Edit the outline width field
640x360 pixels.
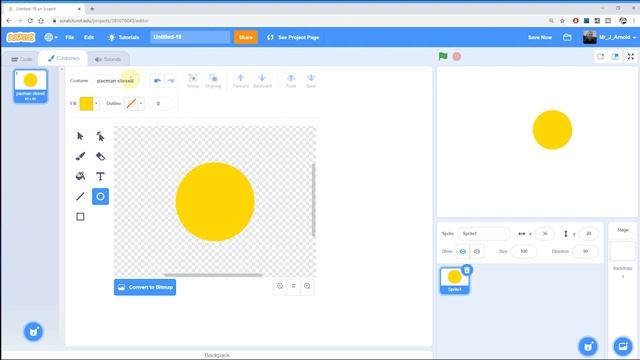click(162, 104)
